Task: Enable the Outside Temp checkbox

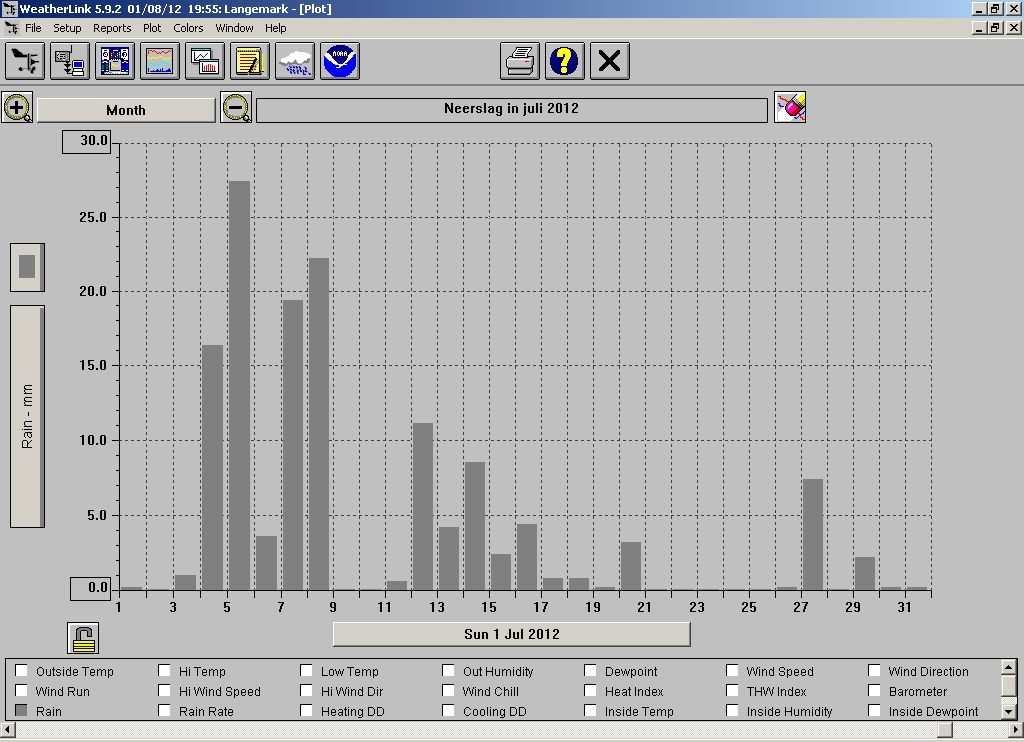Action: pos(22,671)
